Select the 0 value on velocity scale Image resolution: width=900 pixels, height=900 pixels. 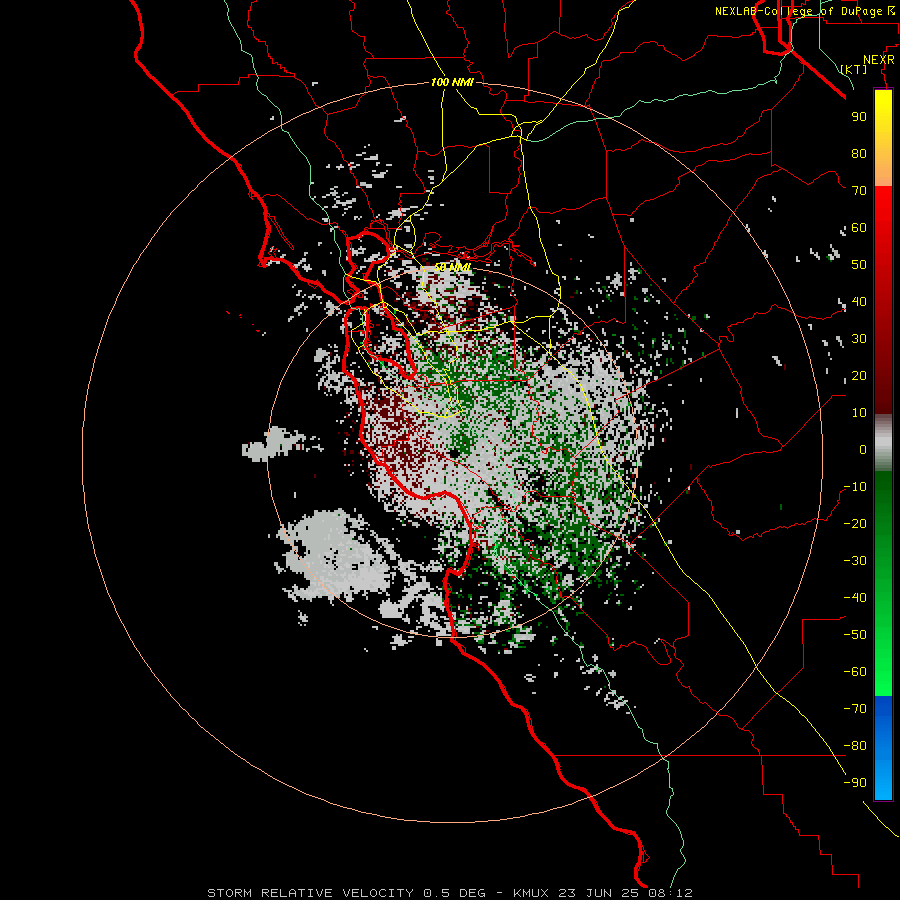[863, 449]
